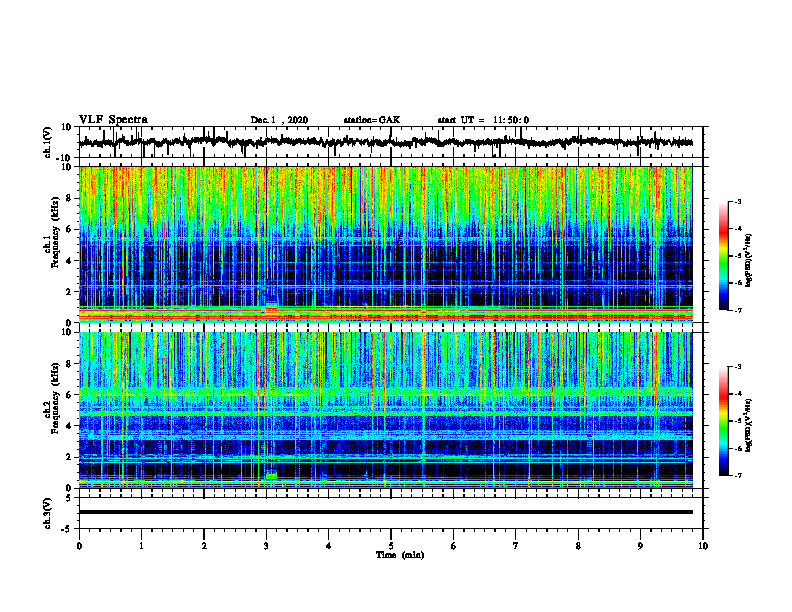Click the '8' kHz tick on ch.1 spectrogram

tap(69, 198)
